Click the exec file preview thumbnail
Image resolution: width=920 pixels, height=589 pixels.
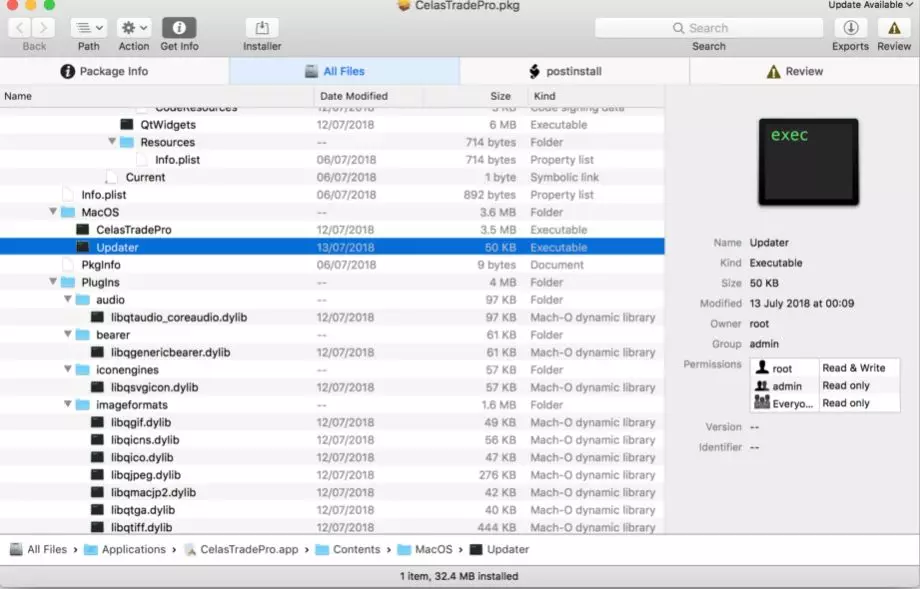(x=807, y=162)
